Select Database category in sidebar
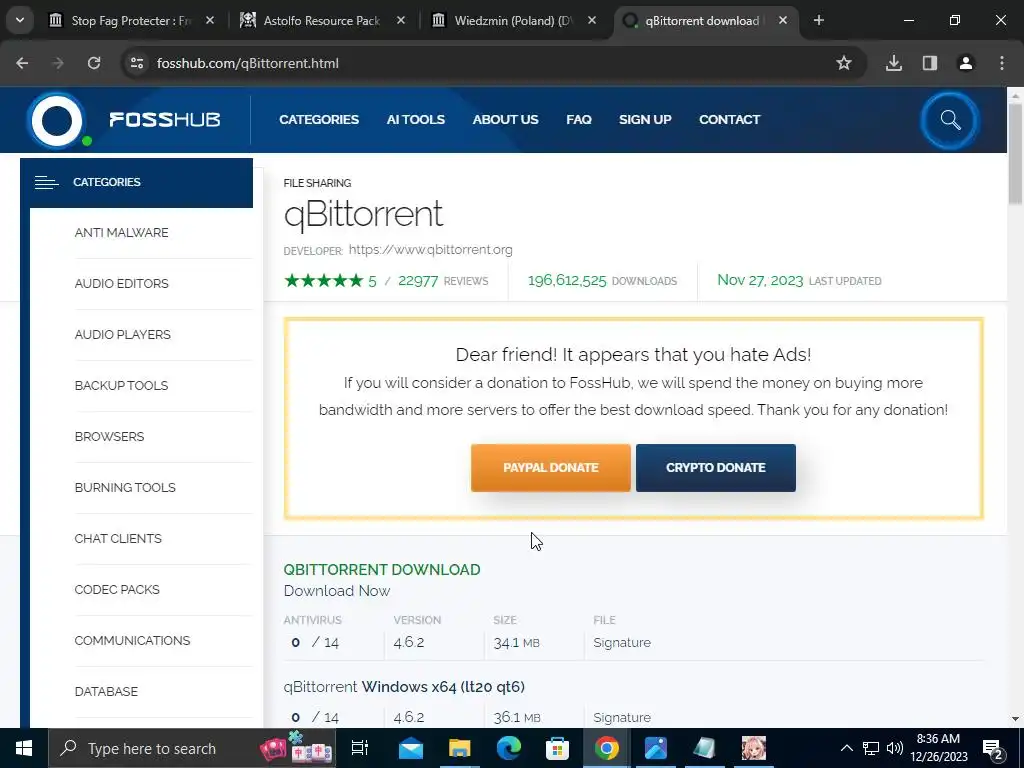This screenshot has width=1024, height=768. point(106,691)
